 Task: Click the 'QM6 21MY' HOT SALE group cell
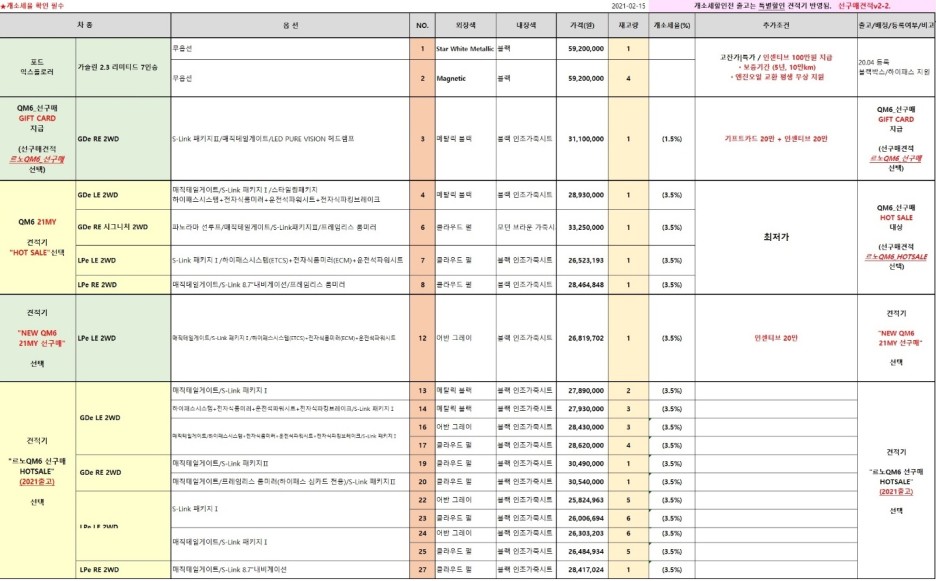click(38, 237)
